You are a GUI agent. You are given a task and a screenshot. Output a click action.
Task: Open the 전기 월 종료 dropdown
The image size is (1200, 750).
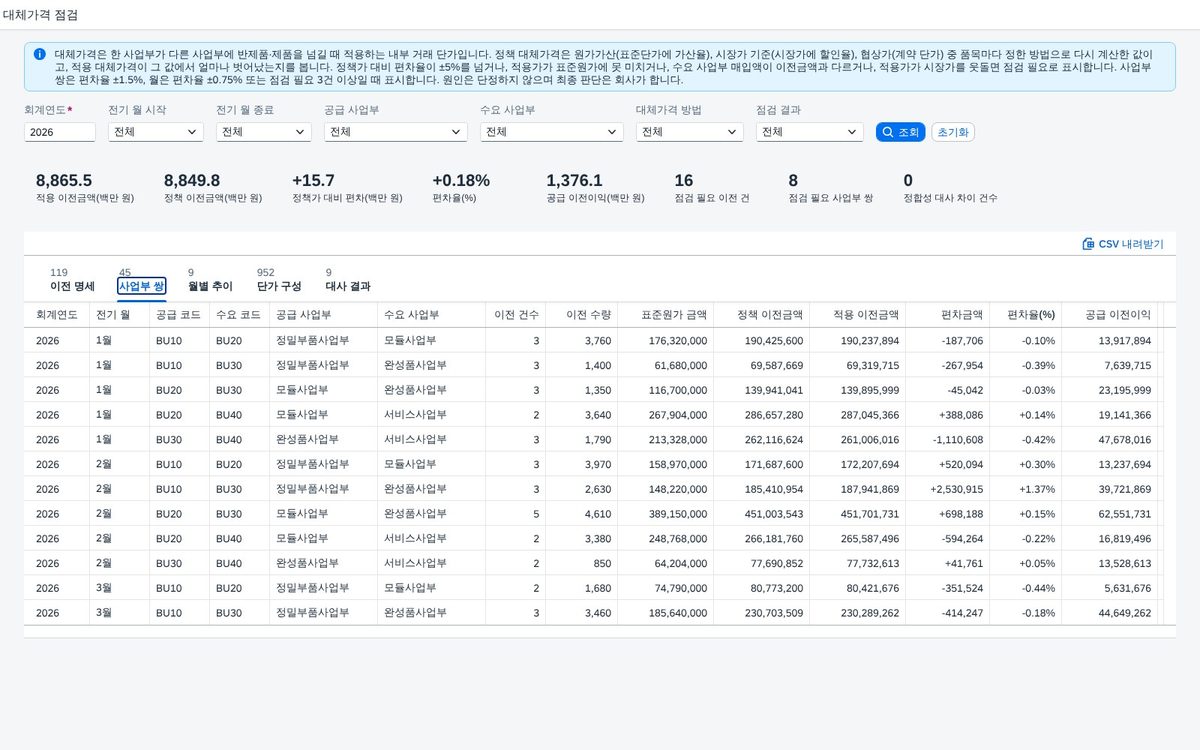click(x=264, y=132)
